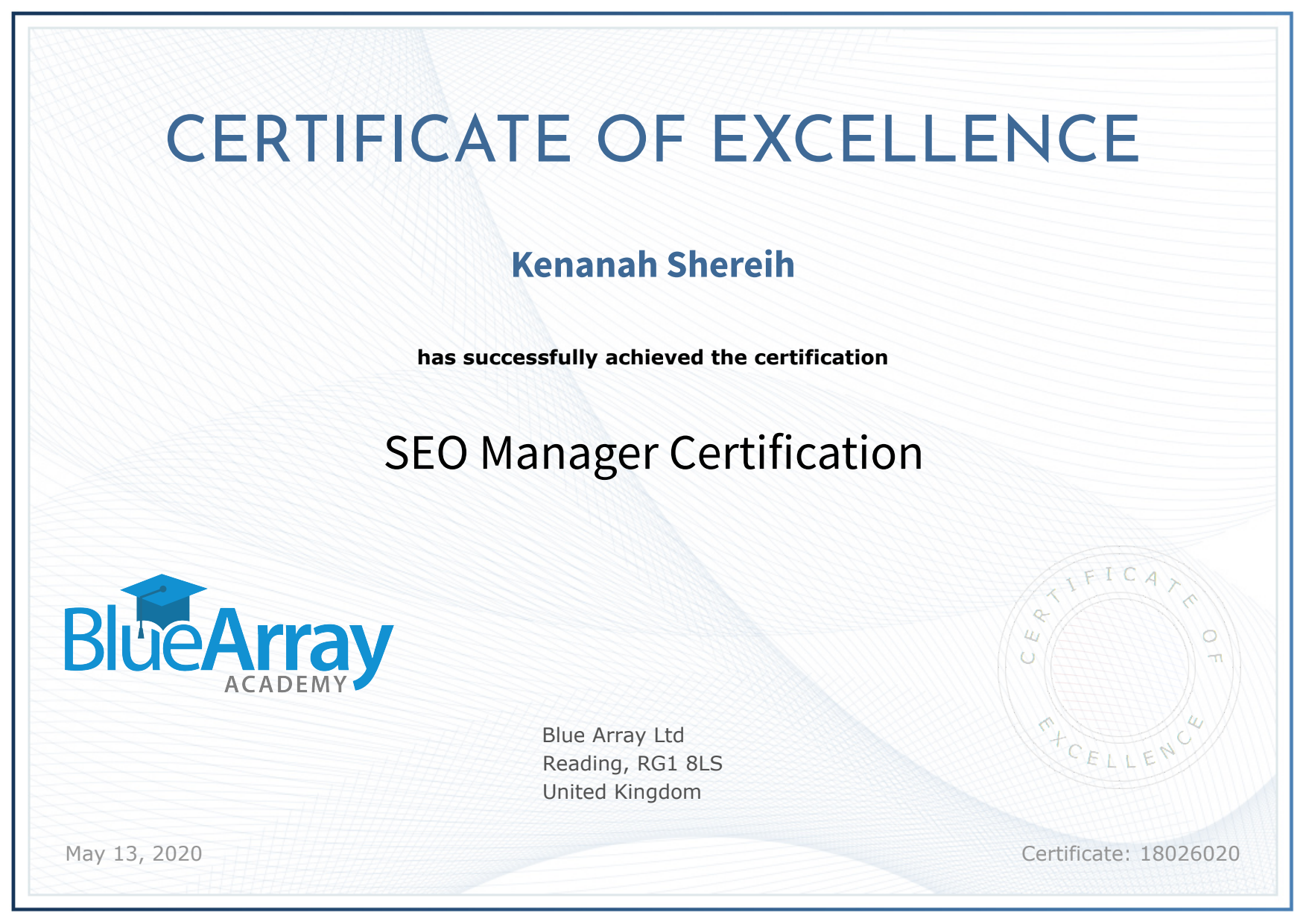Image resolution: width=1306 pixels, height=924 pixels.
Task: Click the United Kingdom address line
Action: [622, 792]
